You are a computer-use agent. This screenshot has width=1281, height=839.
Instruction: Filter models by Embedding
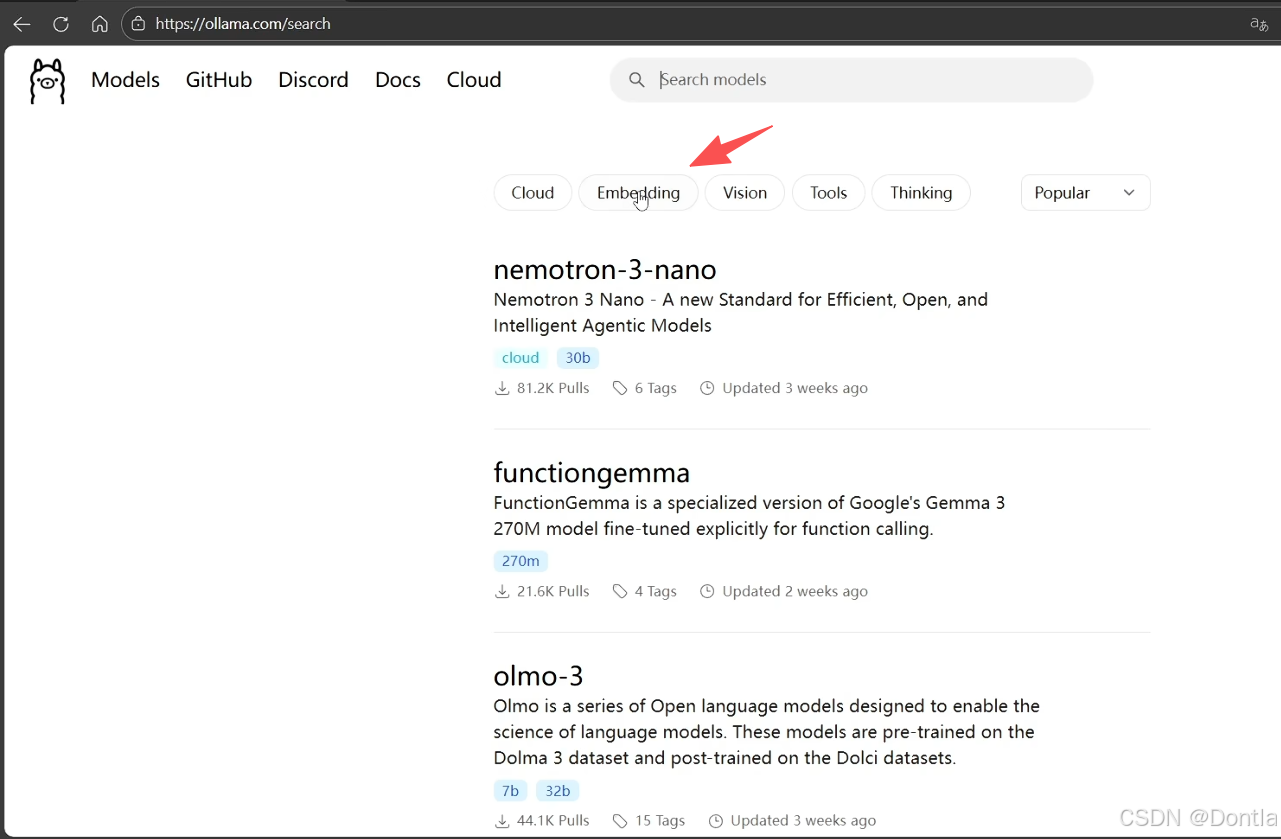click(638, 193)
